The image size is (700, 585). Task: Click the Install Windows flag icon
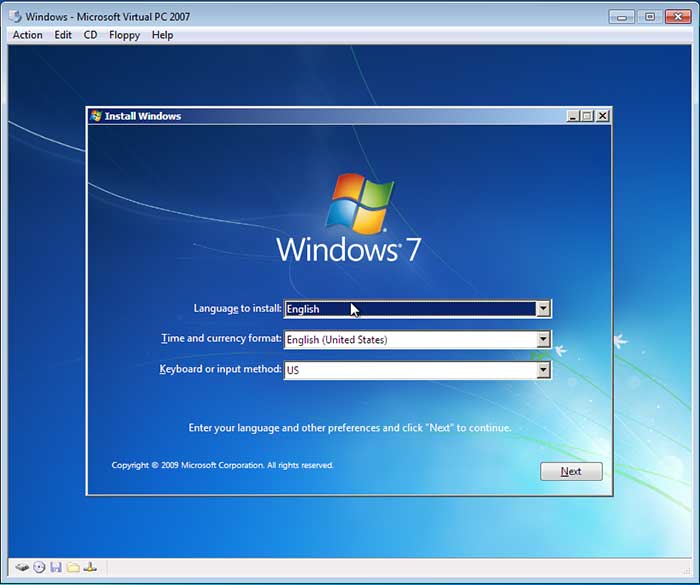pos(96,116)
